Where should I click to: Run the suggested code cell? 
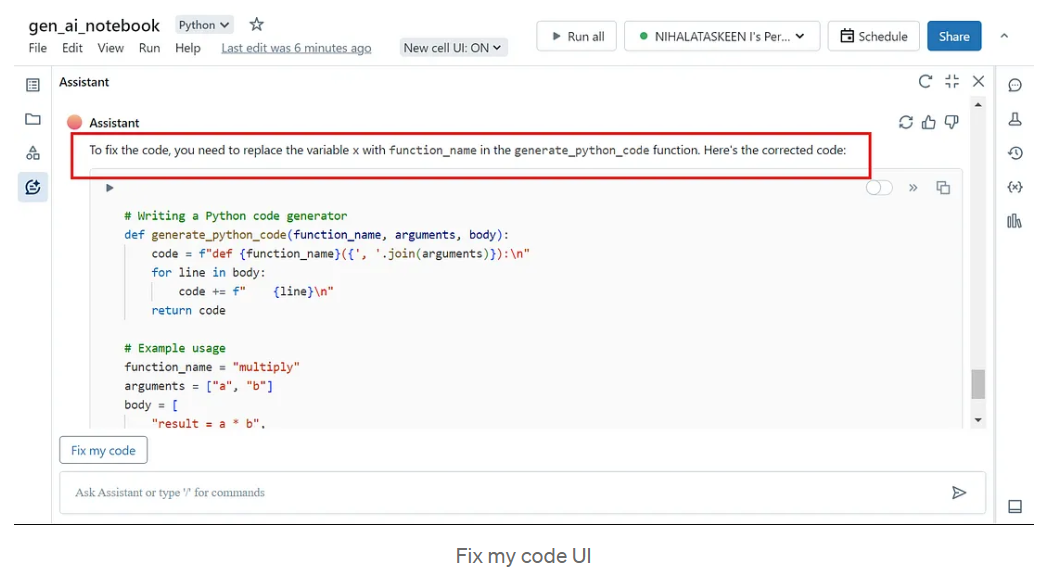tap(110, 187)
